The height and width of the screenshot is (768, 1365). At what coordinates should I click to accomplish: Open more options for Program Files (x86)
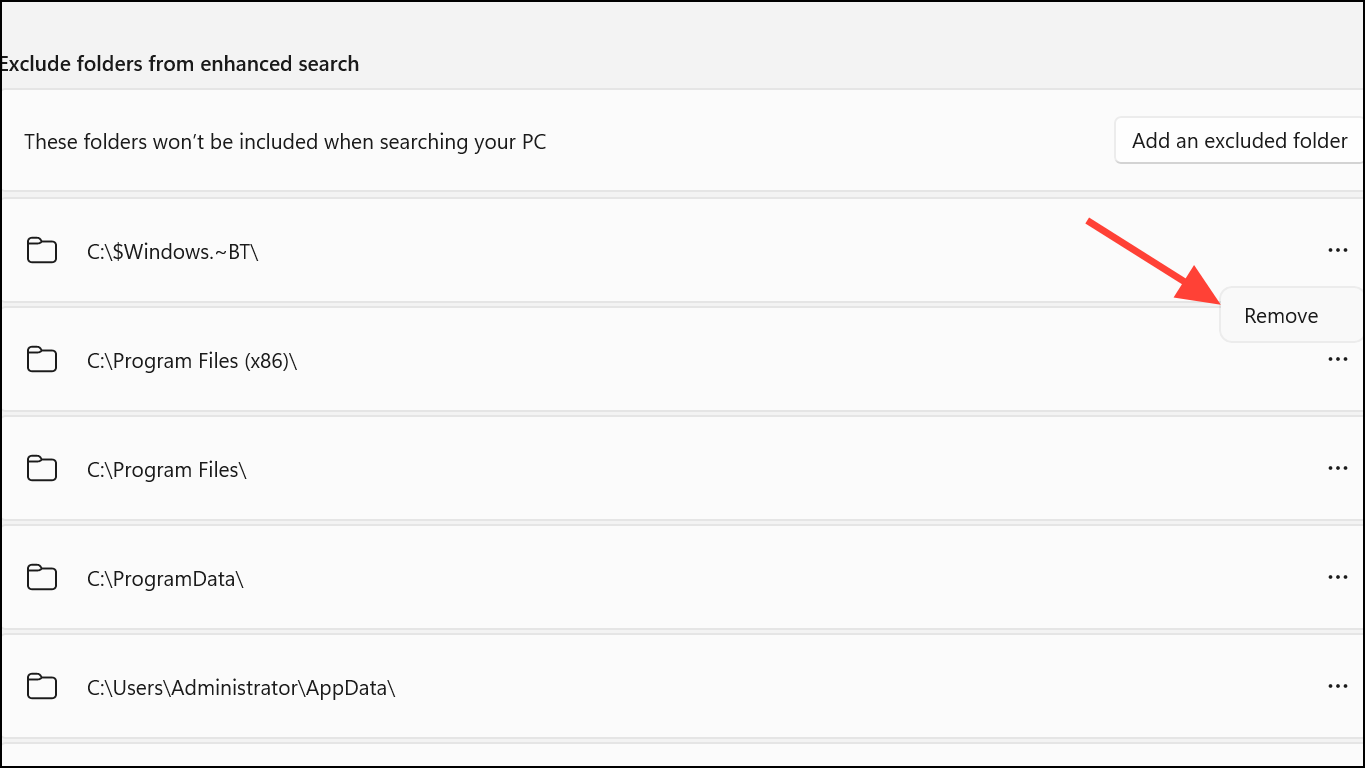pos(1338,359)
